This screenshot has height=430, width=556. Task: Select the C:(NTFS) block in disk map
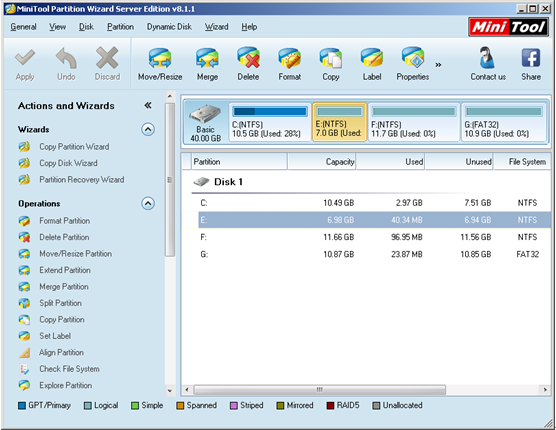click(x=270, y=122)
